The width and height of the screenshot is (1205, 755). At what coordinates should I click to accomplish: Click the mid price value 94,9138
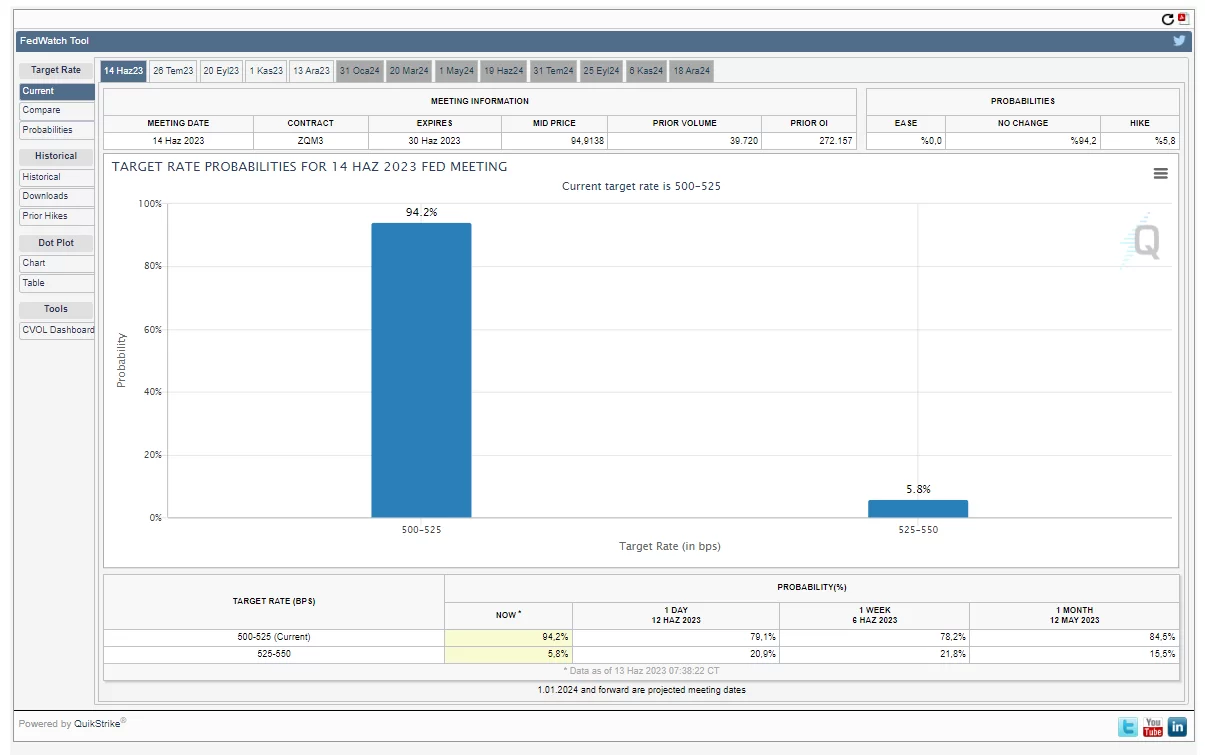pos(554,141)
